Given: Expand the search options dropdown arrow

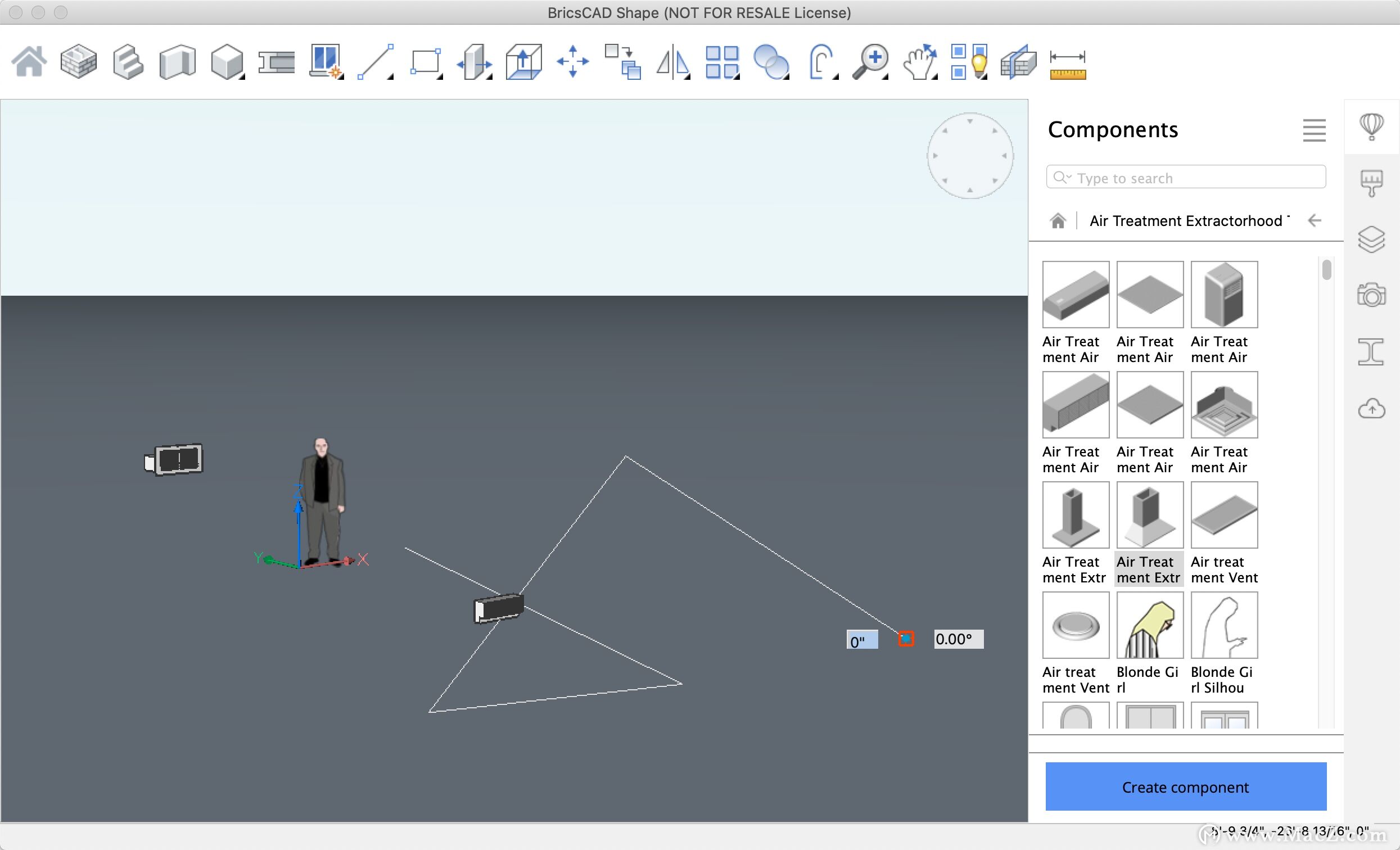Looking at the screenshot, I should tap(1069, 177).
